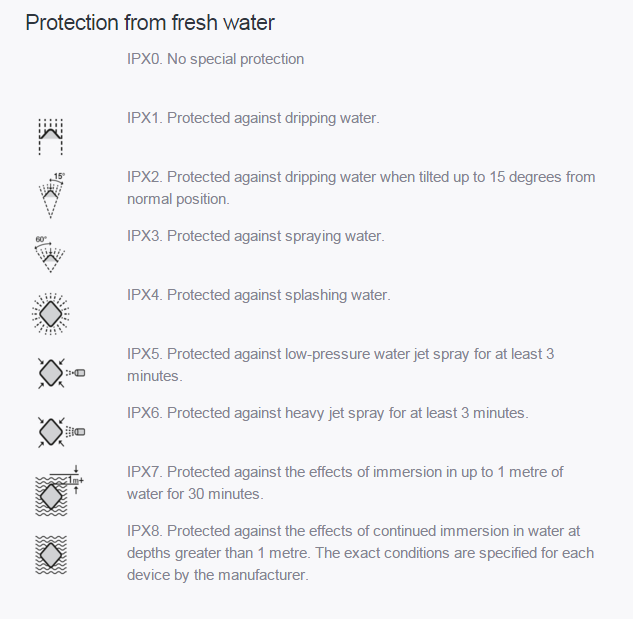Click the IPX6 heavy jet spray description
The image size is (633, 619).
tap(328, 413)
